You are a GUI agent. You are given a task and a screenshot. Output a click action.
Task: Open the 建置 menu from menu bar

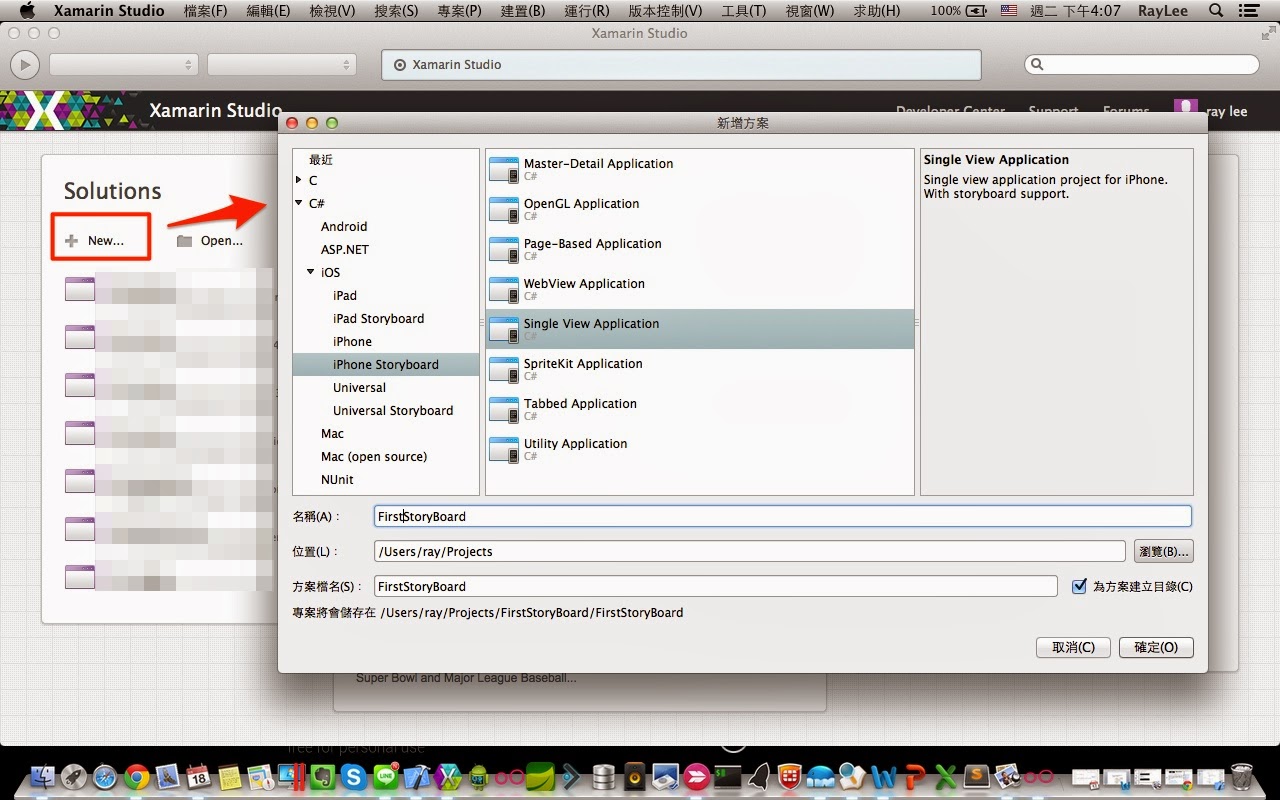(x=523, y=11)
